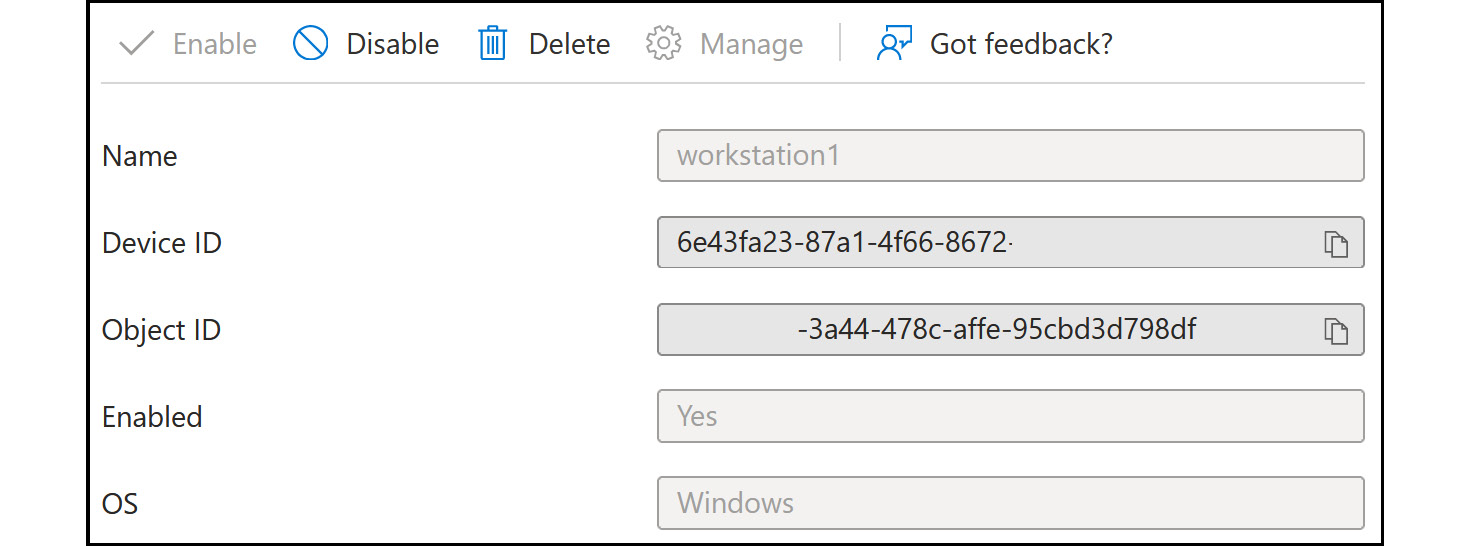Click the Delete trash can icon
This screenshot has width=1471, height=546.
tap(493, 44)
